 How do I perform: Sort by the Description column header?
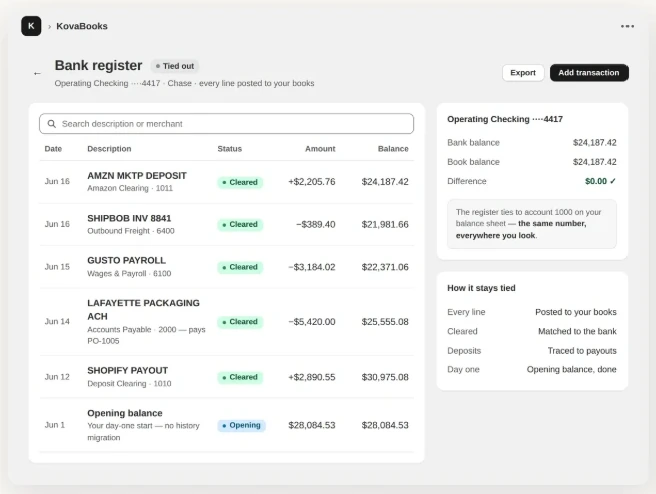pos(109,149)
